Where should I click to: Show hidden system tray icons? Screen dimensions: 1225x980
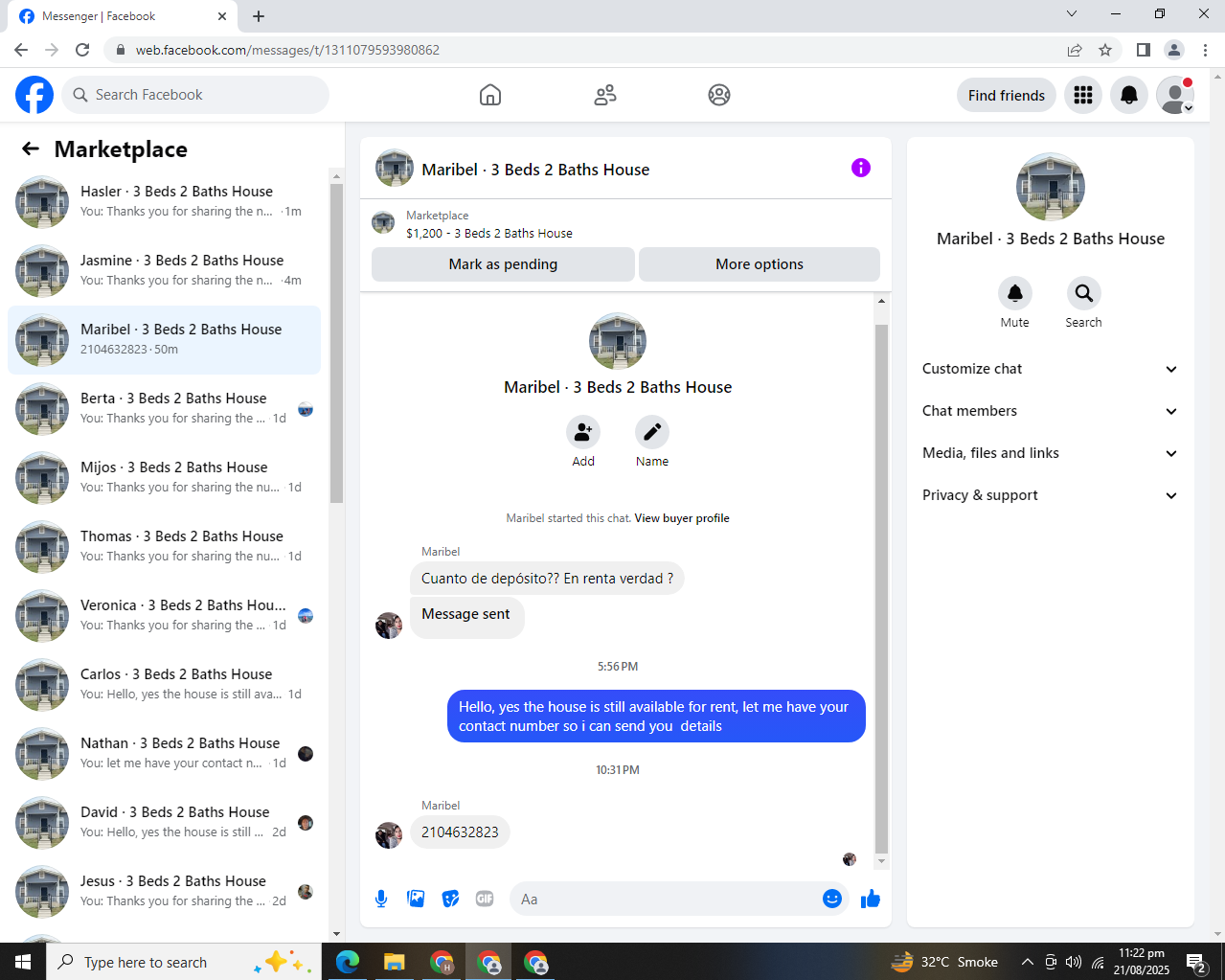coord(1028,962)
